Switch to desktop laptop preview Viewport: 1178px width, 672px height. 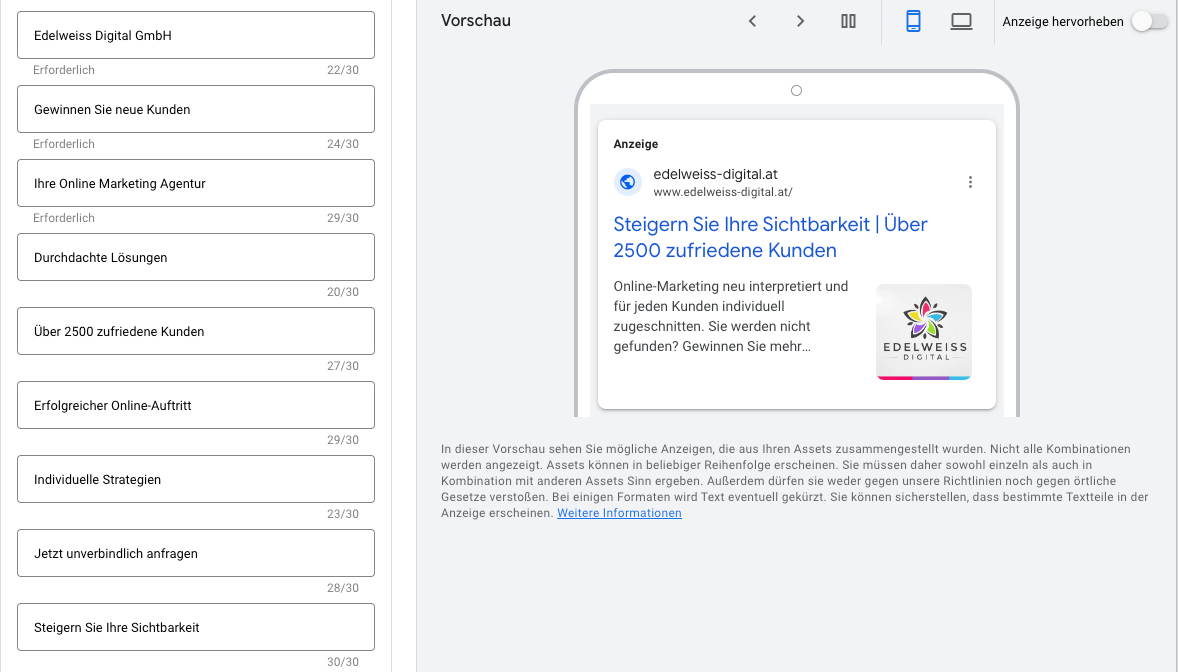962,21
